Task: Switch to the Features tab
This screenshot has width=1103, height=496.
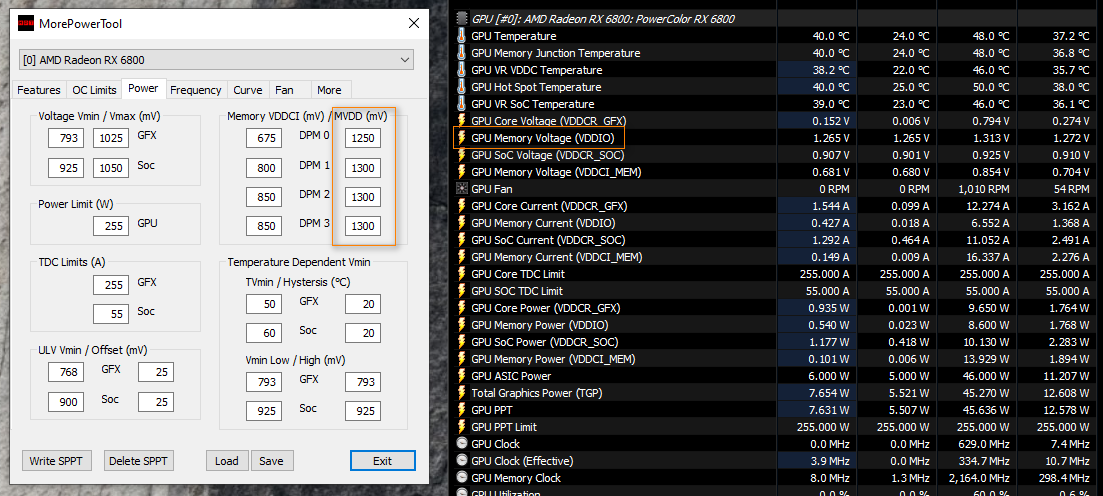Action: coord(39,90)
